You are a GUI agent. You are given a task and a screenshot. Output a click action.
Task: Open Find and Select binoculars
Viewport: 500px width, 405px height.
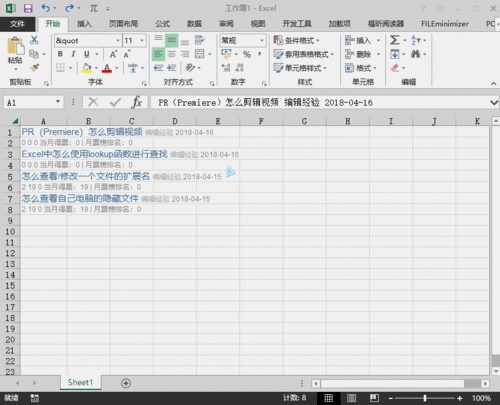coord(415,54)
